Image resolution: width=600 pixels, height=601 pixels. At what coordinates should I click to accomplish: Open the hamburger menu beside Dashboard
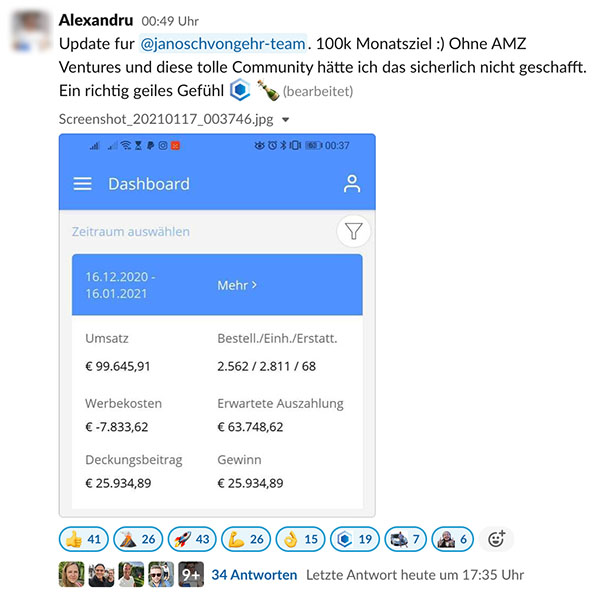pos(82,184)
